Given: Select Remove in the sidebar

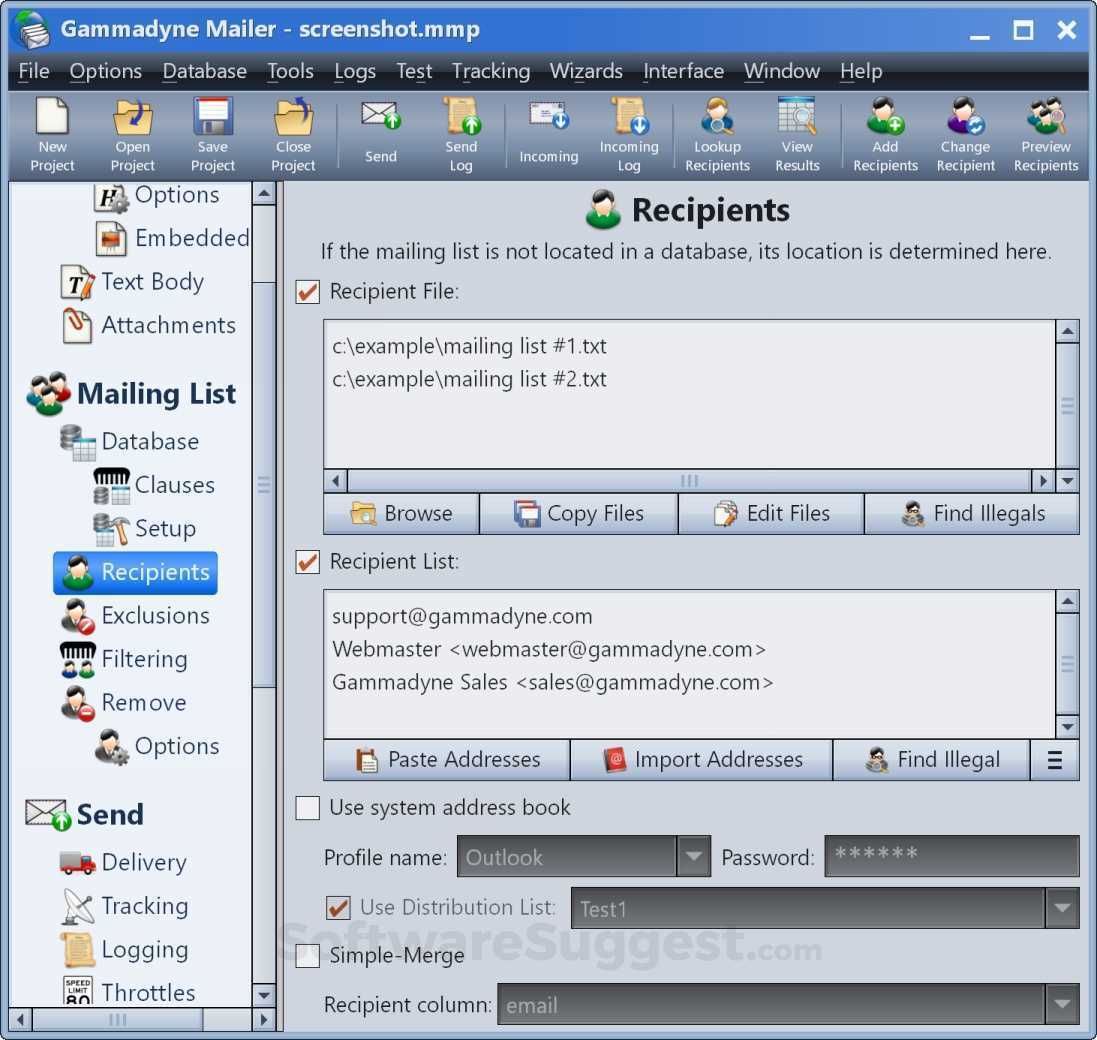Looking at the screenshot, I should 124,702.
